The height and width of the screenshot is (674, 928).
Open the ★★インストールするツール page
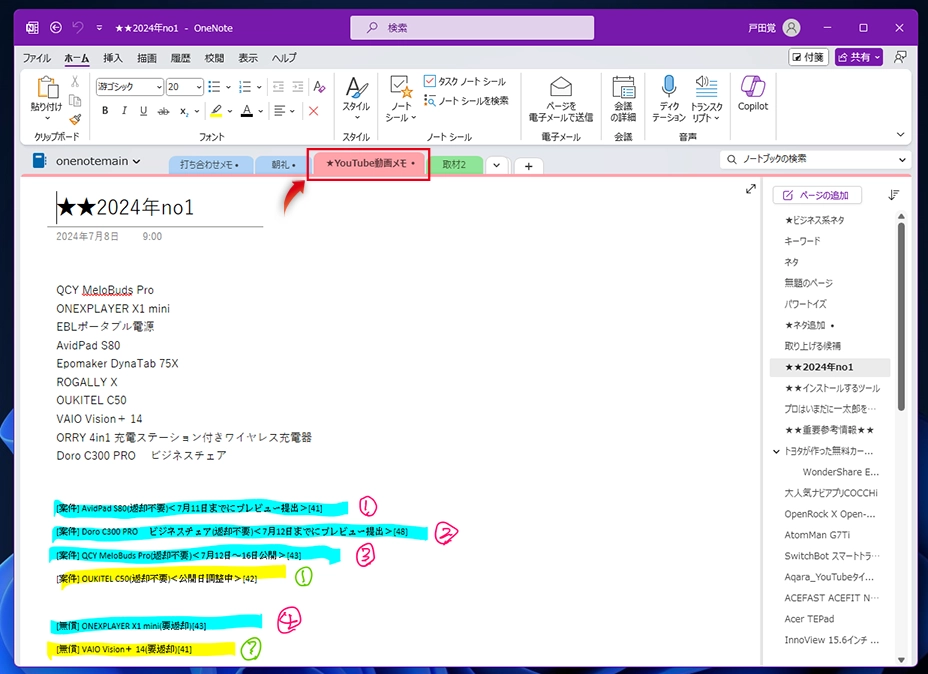tap(832, 388)
